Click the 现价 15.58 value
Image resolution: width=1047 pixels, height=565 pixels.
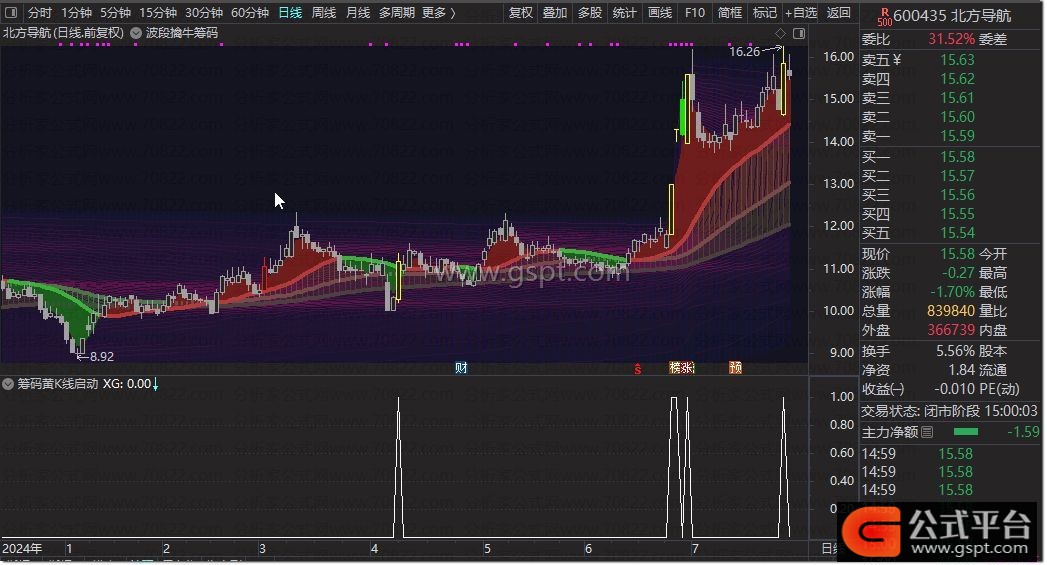point(958,254)
